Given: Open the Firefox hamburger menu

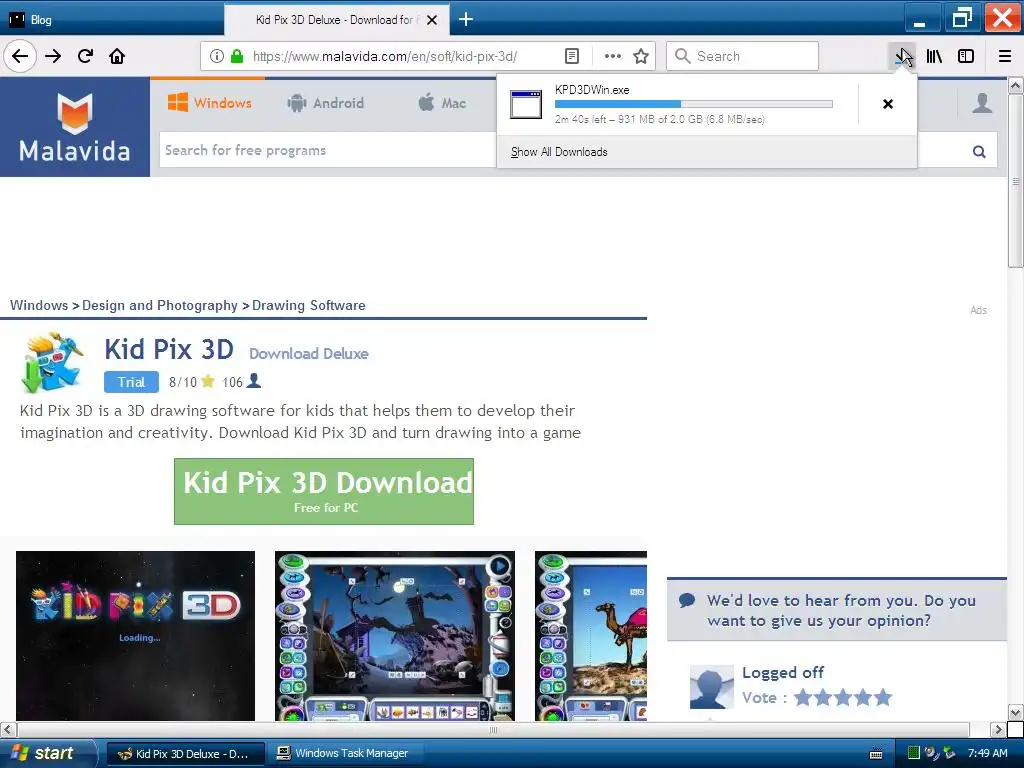Looking at the screenshot, I should coord(1005,56).
